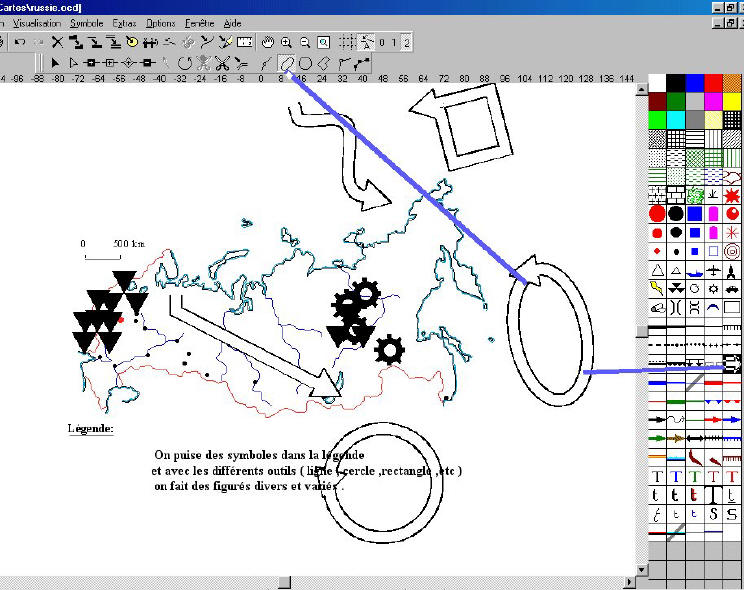Select the ellipse drawing tool

(286, 63)
